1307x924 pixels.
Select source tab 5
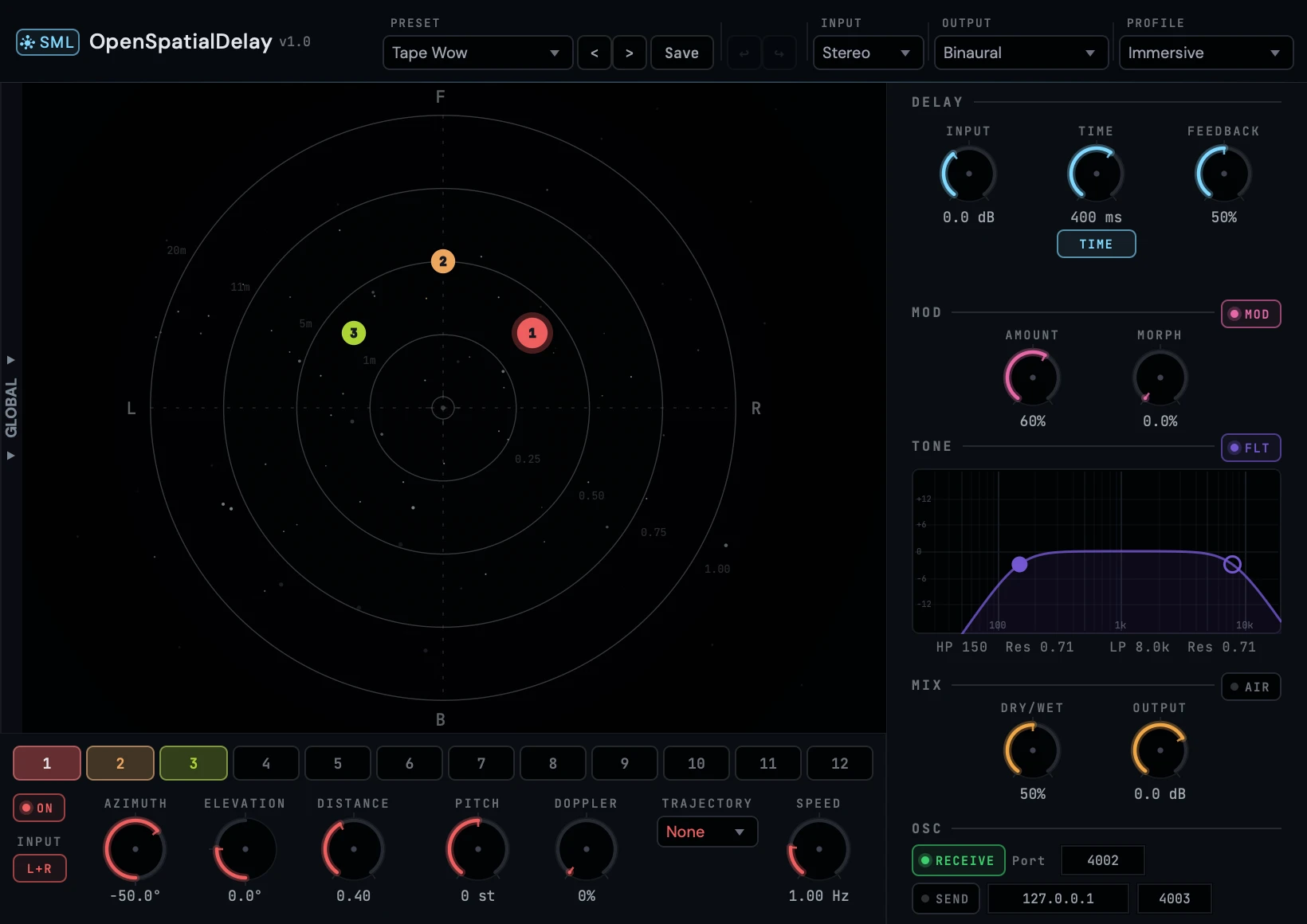tap(338, 763)
